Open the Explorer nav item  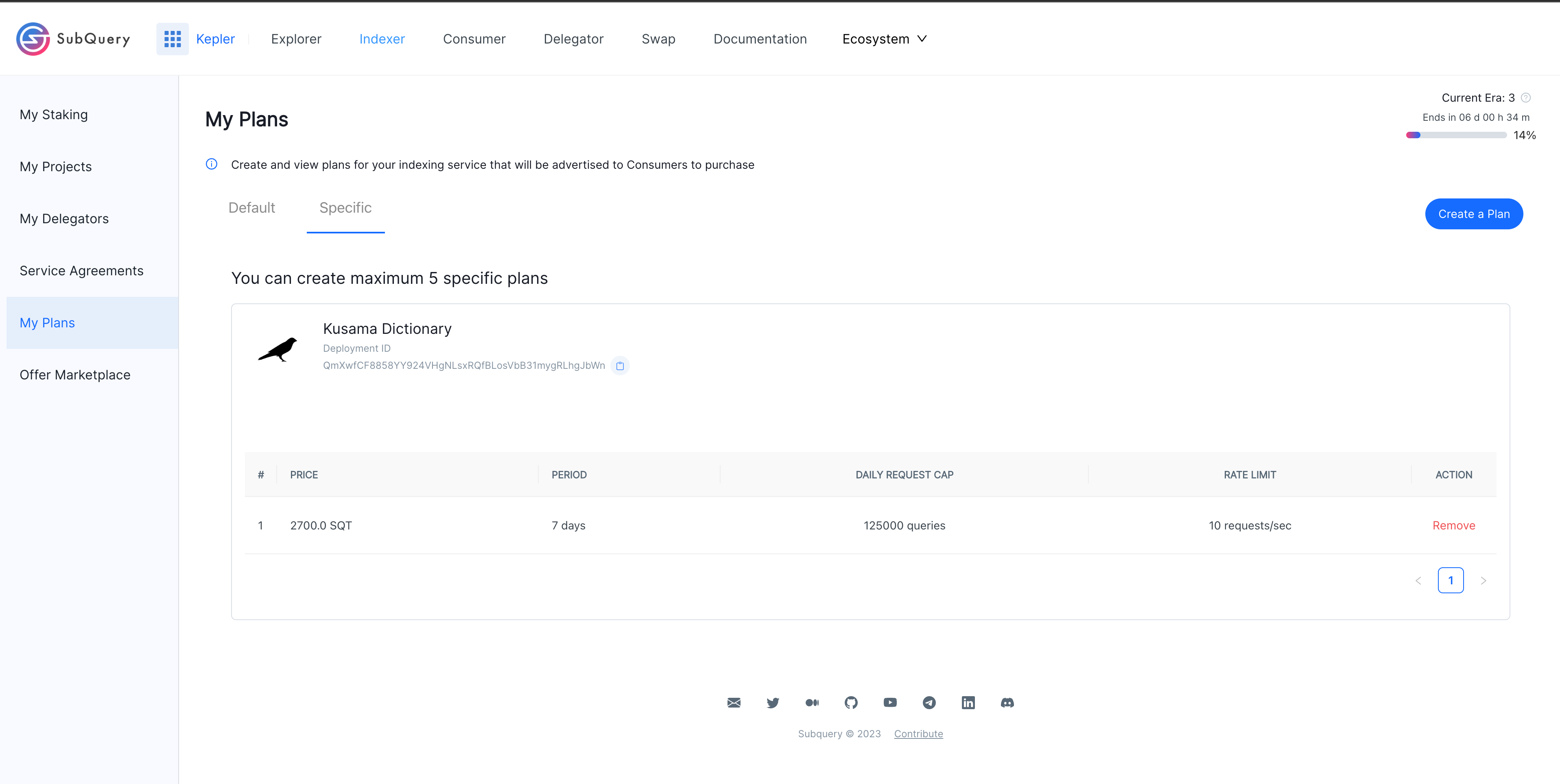296,39
